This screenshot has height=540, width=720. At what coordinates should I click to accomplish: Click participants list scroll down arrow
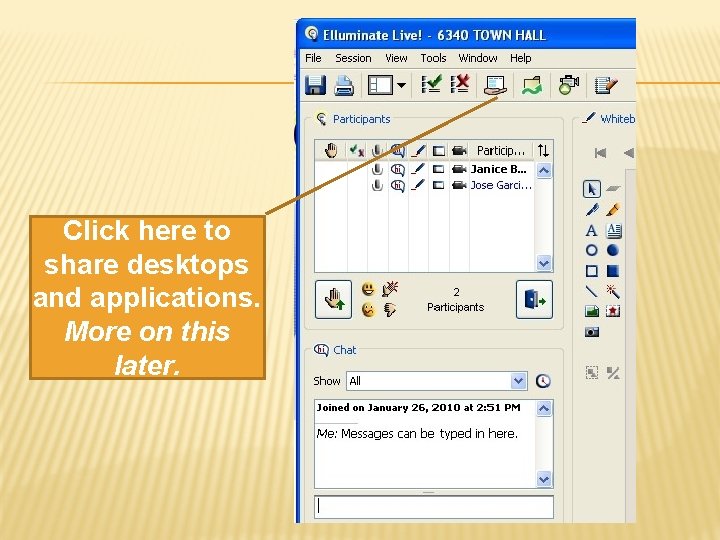[x=544, y=263]
